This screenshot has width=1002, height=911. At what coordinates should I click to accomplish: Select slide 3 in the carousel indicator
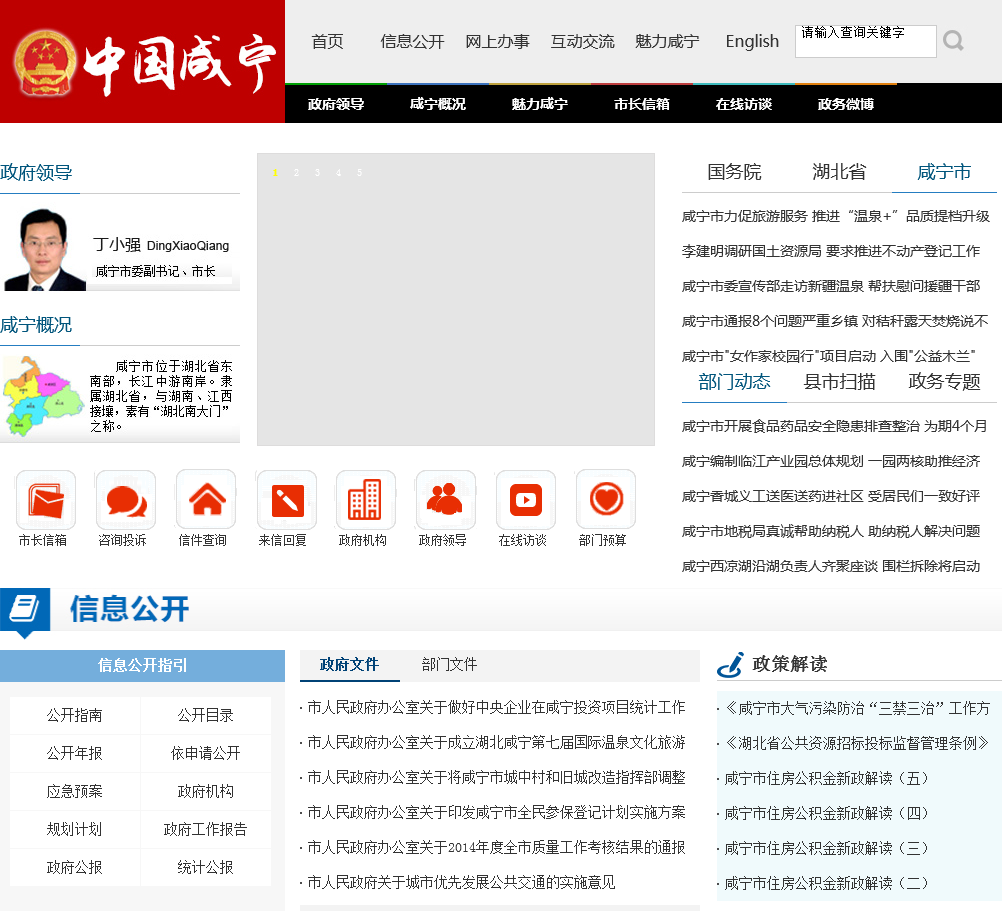pos(317,172)
